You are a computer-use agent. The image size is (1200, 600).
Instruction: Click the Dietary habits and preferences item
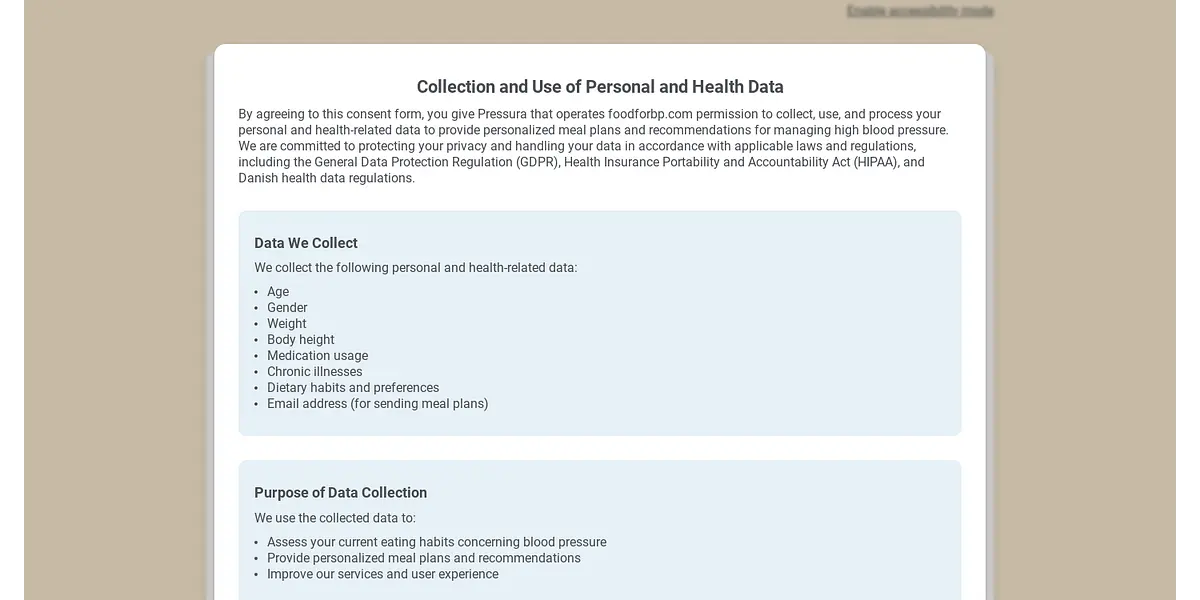[x=353, y=388]
